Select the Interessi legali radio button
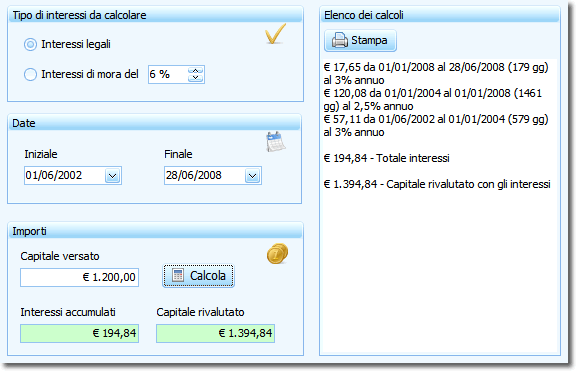The image size is (576, 371). [30, 44]
